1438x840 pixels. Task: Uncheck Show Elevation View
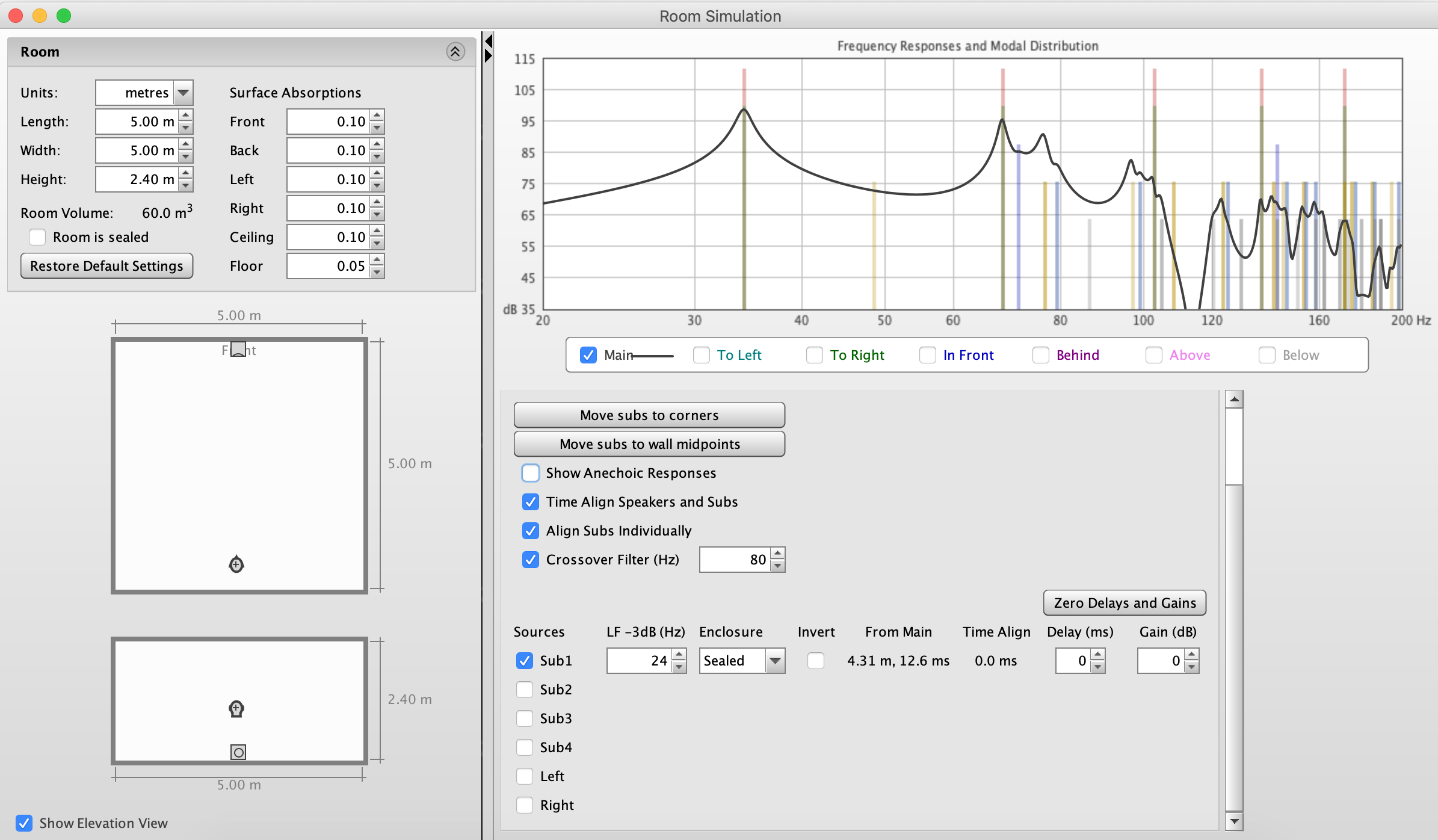[x=24, y=823]
